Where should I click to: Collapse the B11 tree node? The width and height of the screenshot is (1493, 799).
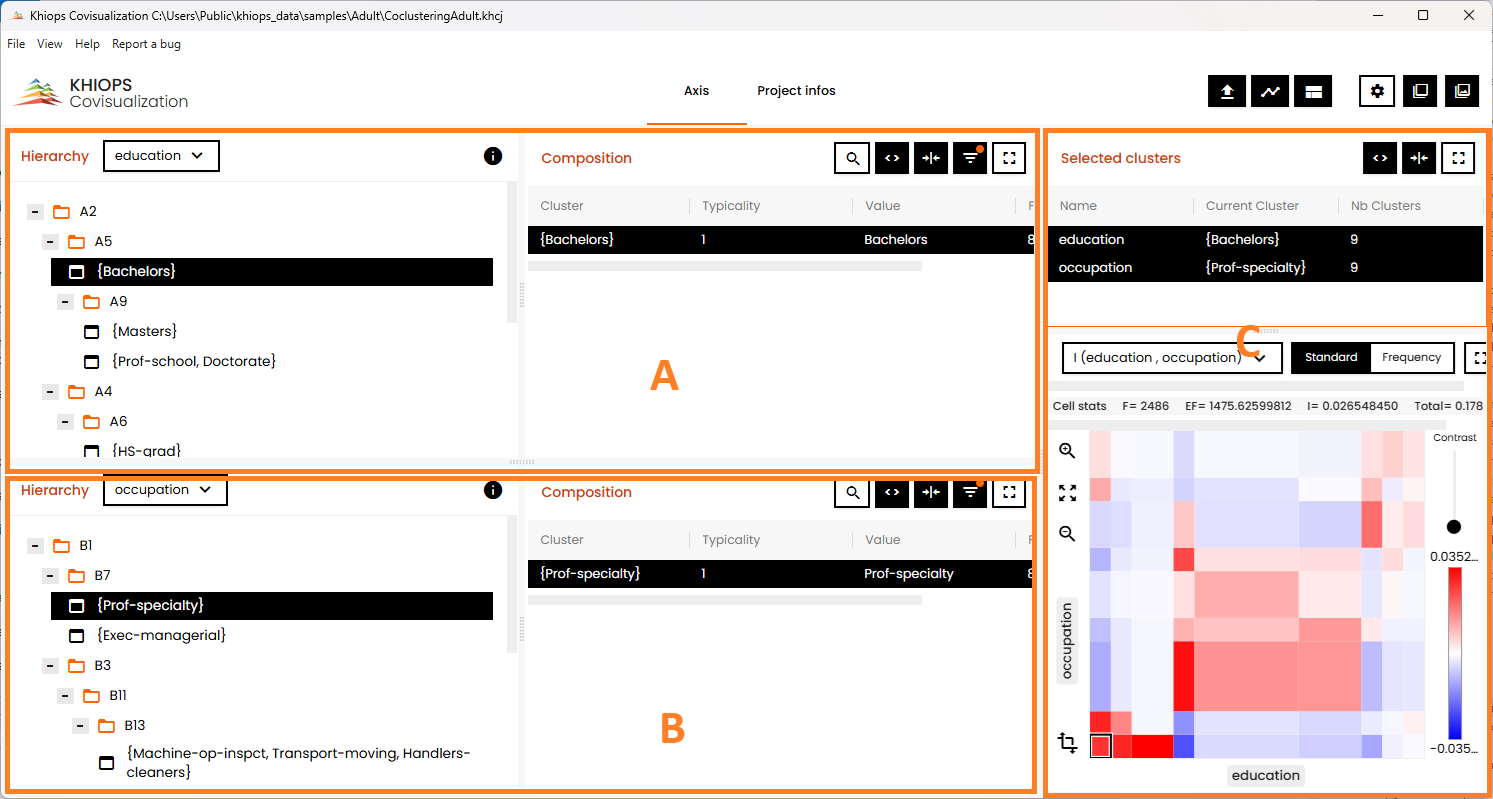[x=66, y=696]
